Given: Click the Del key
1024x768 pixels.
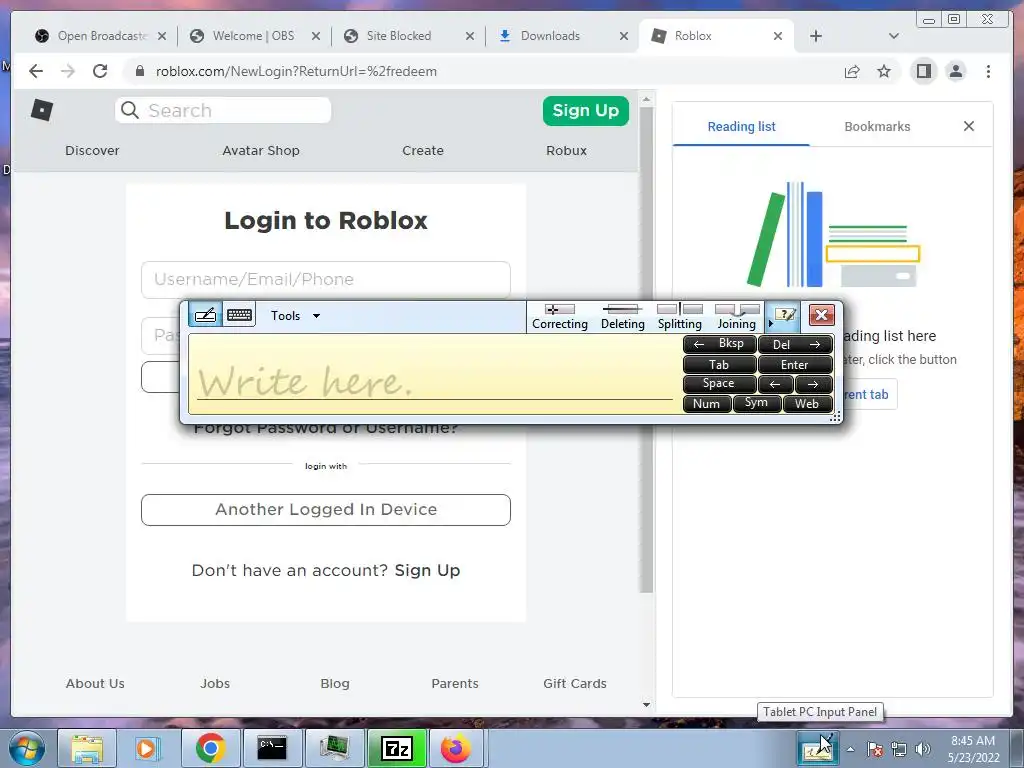Looking at the screenshot, I should coord(795,344).
